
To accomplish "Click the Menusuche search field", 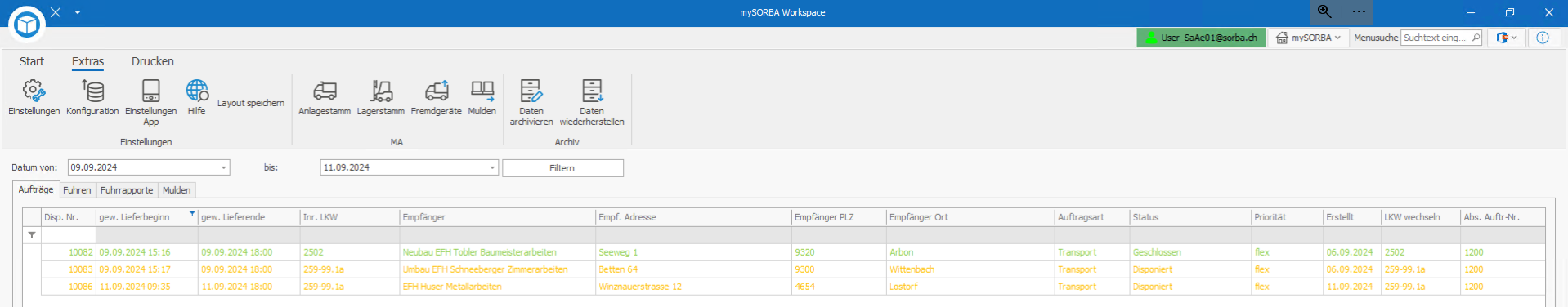I will coord(1441,38).
